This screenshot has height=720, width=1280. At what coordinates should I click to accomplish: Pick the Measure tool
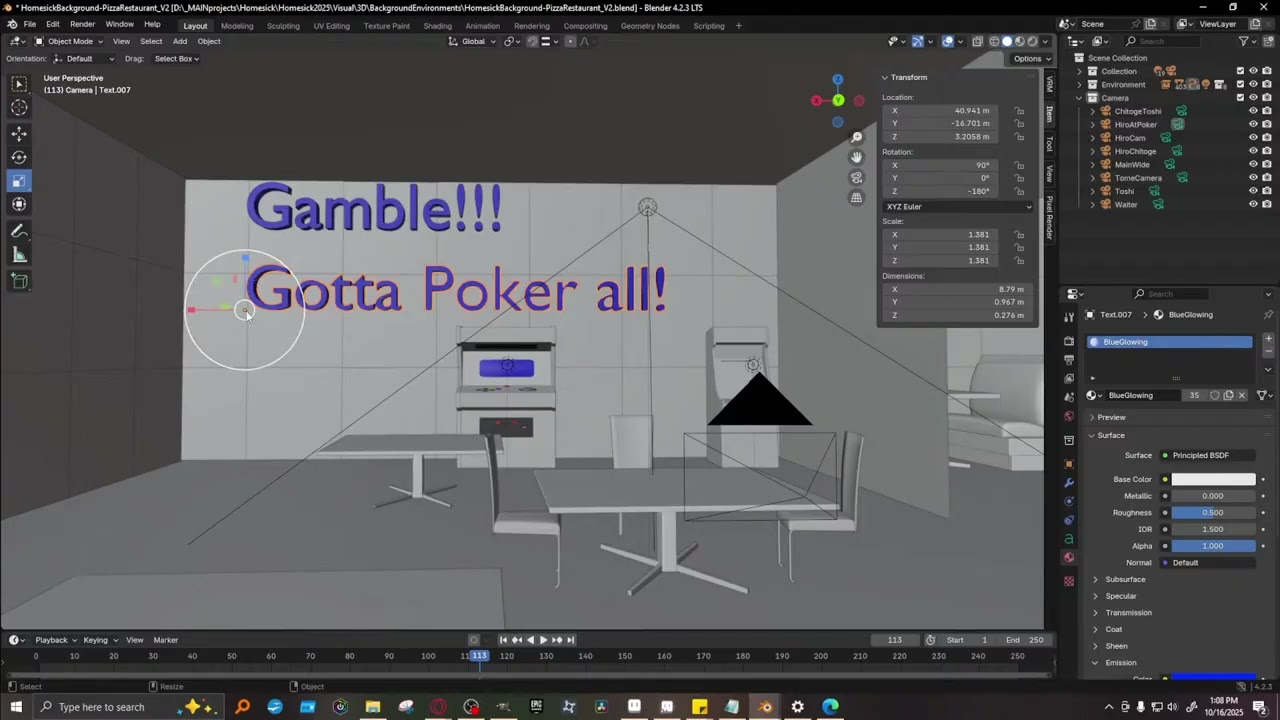tap(19, 255)
